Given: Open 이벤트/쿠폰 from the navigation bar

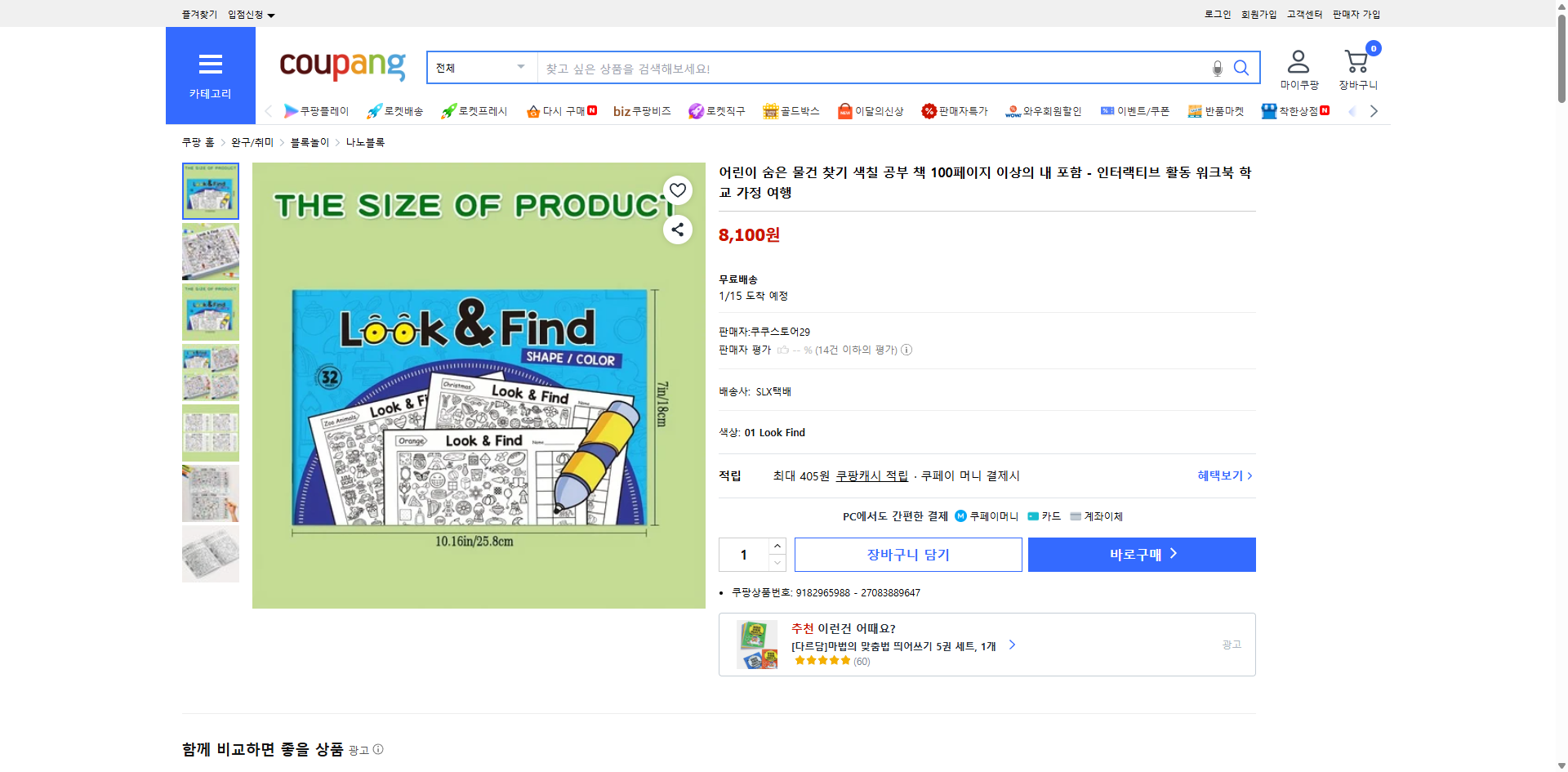Looking at the screenshot, I should click(1135, 111).
